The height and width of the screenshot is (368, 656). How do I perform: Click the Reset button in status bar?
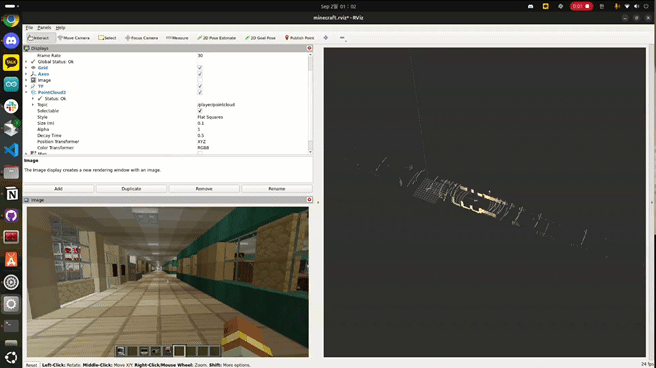(31, 365)
